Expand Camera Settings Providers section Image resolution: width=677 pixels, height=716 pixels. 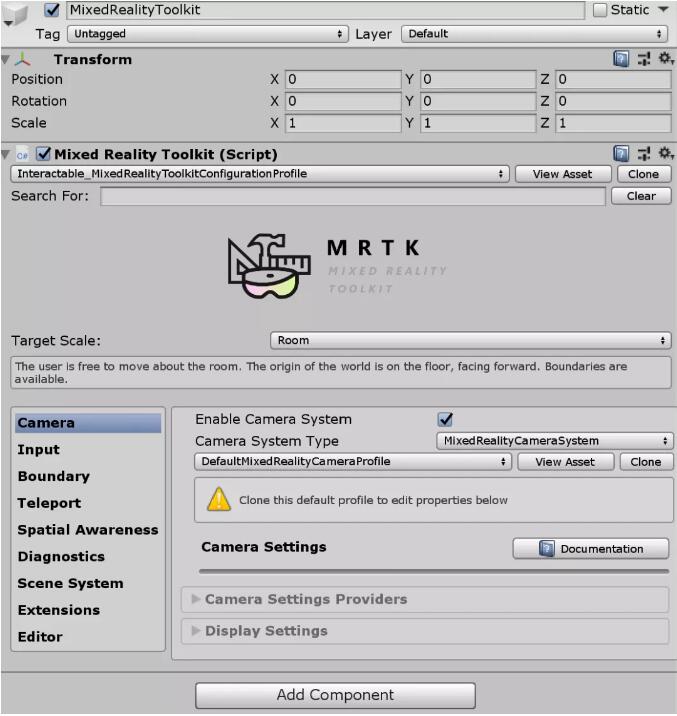pyautogui.click(x=425, y=599)
